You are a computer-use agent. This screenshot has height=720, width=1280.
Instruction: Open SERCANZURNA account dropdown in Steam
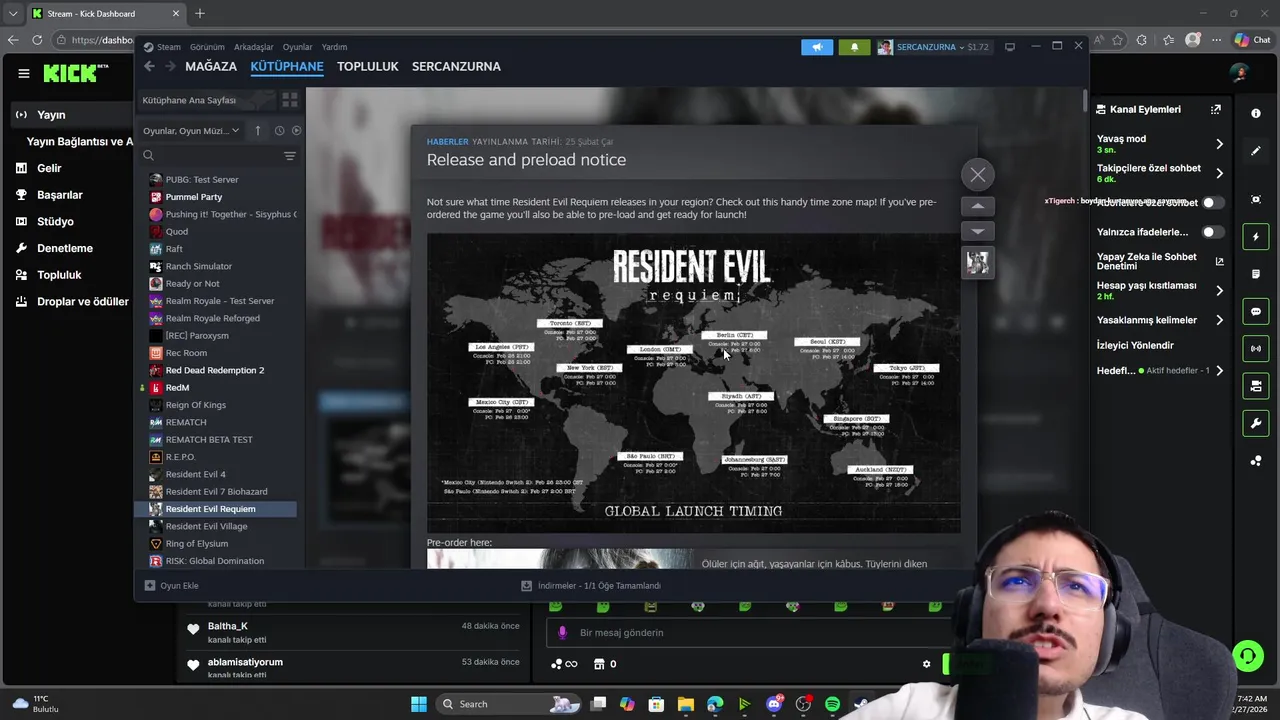coord(932,47)
